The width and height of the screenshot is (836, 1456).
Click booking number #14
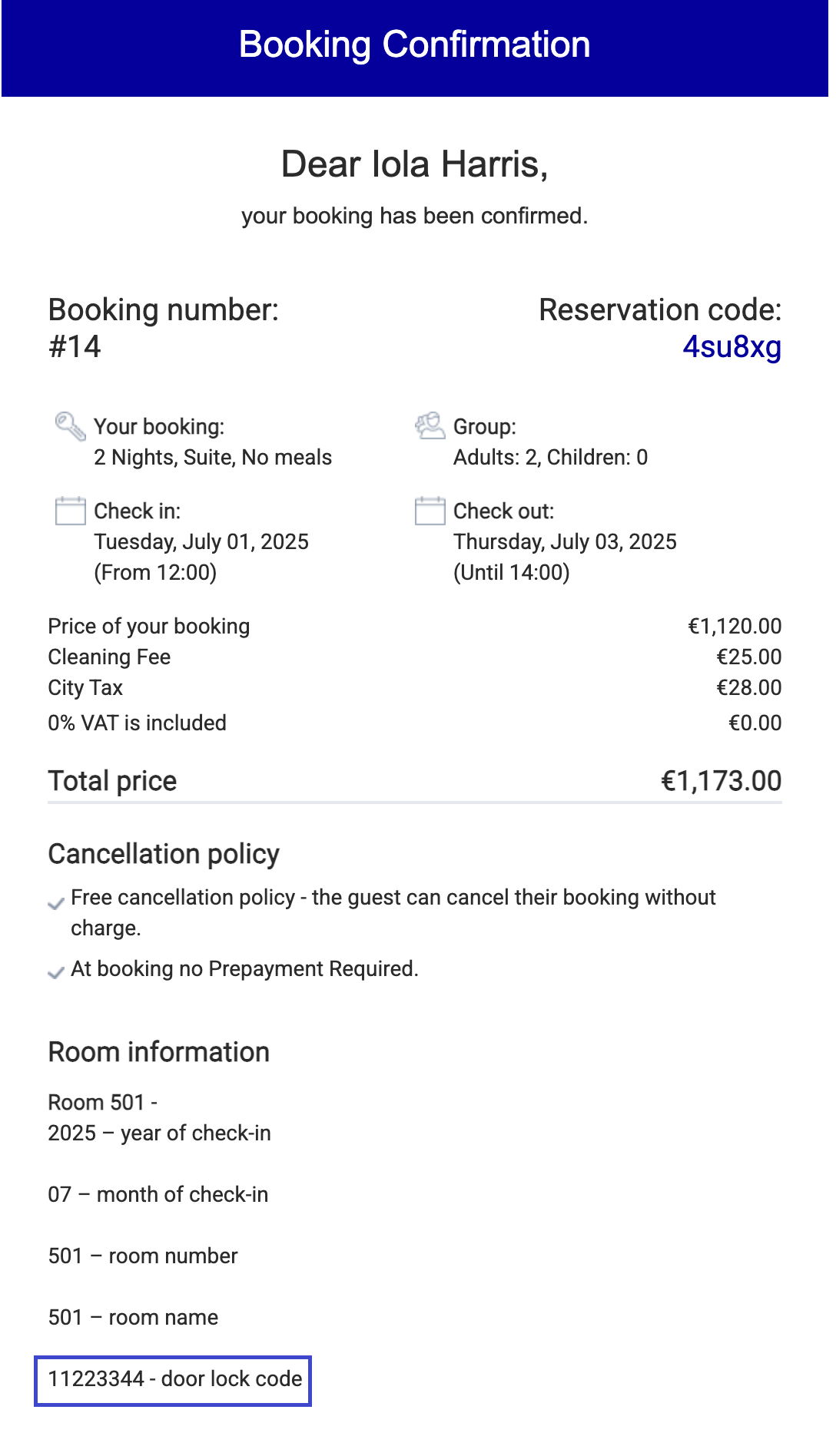coord(75,346)
